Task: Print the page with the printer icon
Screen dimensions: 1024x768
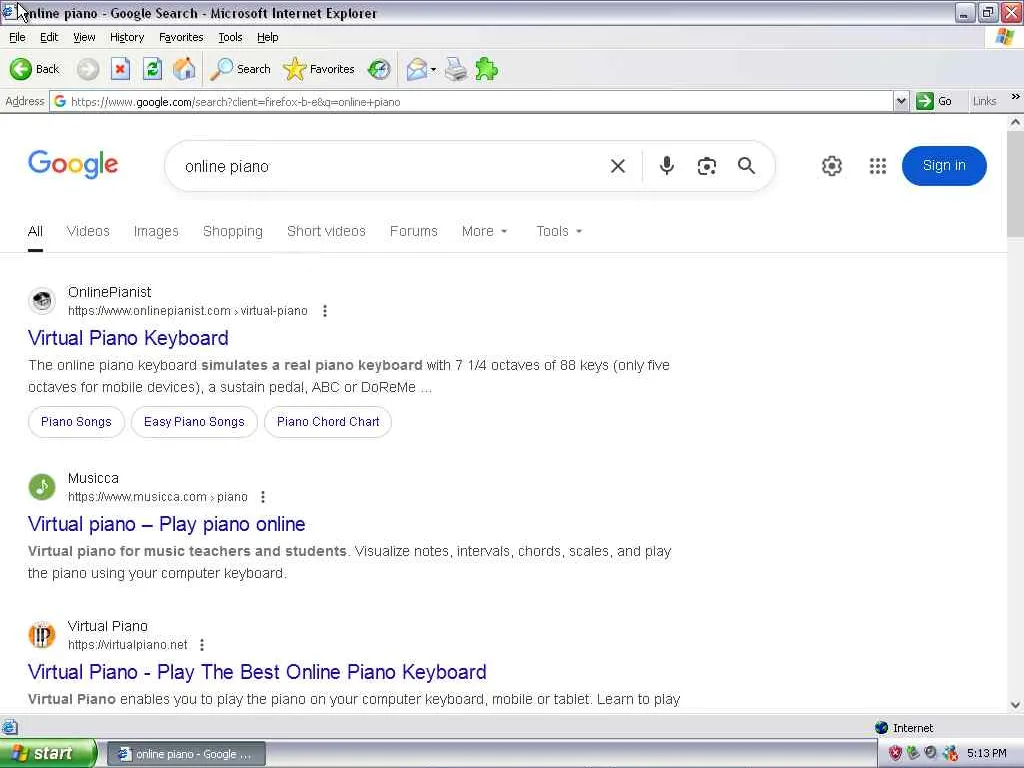Action: tap(456, 69)
